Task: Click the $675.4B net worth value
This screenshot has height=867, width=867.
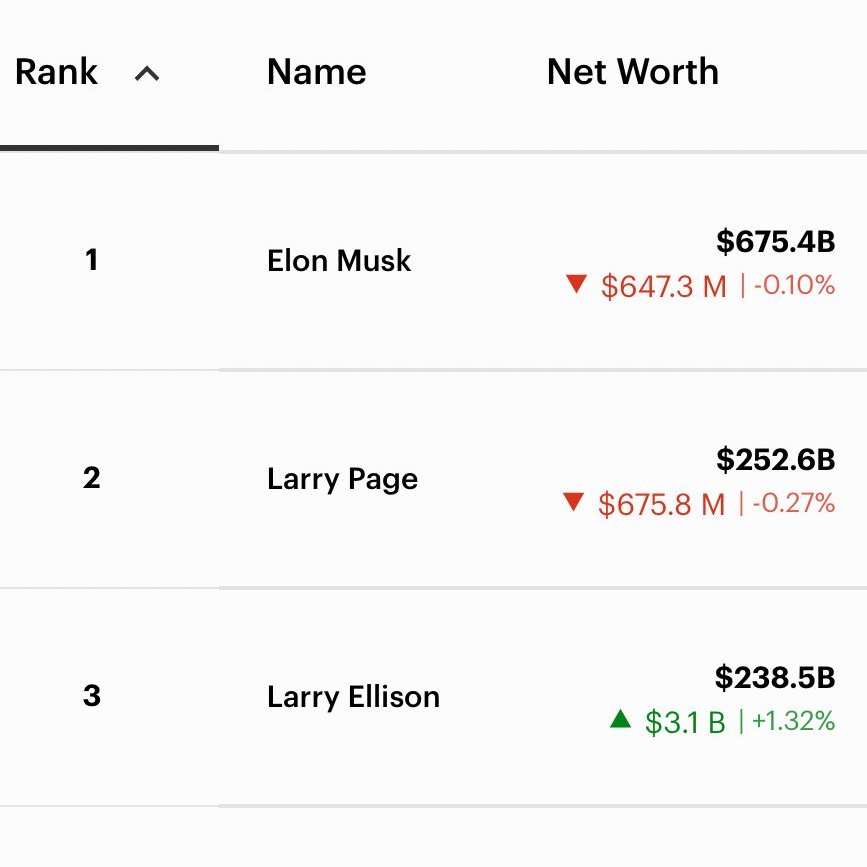Action: tap(775, 241)
